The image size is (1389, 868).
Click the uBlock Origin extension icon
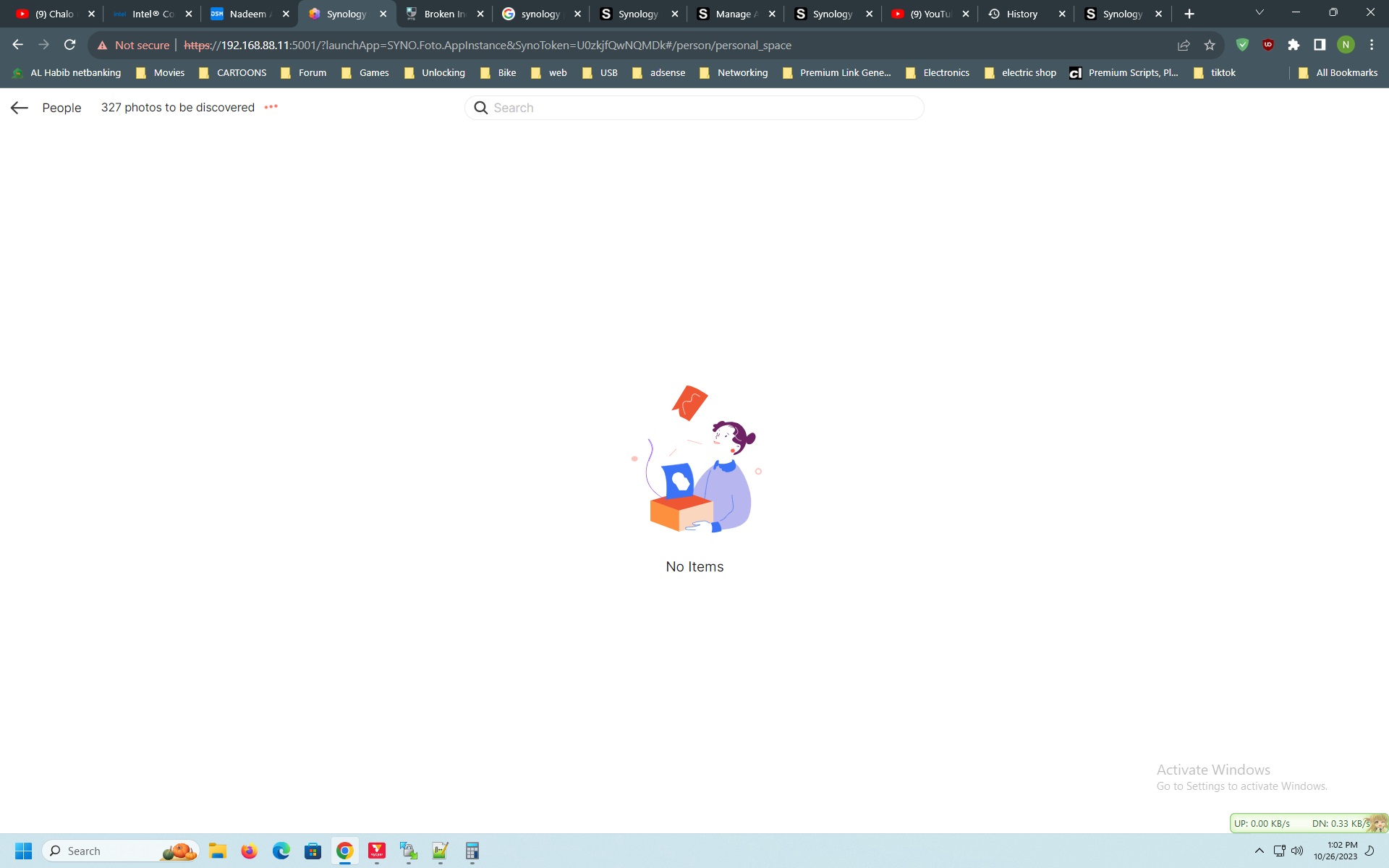(1268, 44)
